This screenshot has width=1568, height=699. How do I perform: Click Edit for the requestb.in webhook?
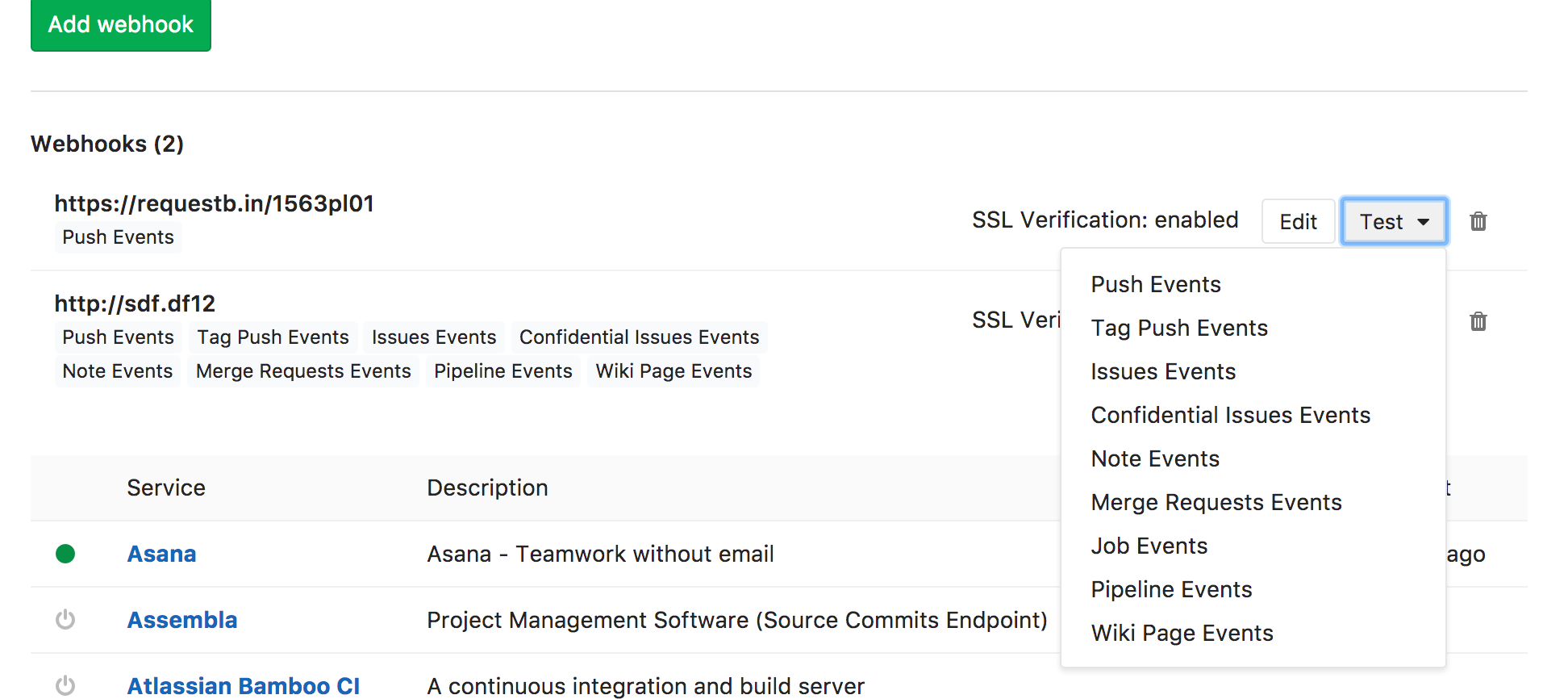pyautogui.click(x=1297, y=221)
